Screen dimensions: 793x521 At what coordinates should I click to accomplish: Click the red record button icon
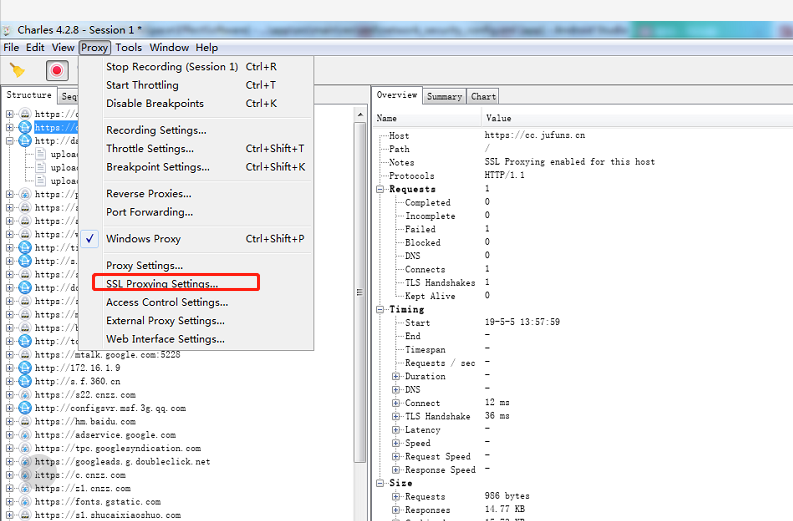57,70
